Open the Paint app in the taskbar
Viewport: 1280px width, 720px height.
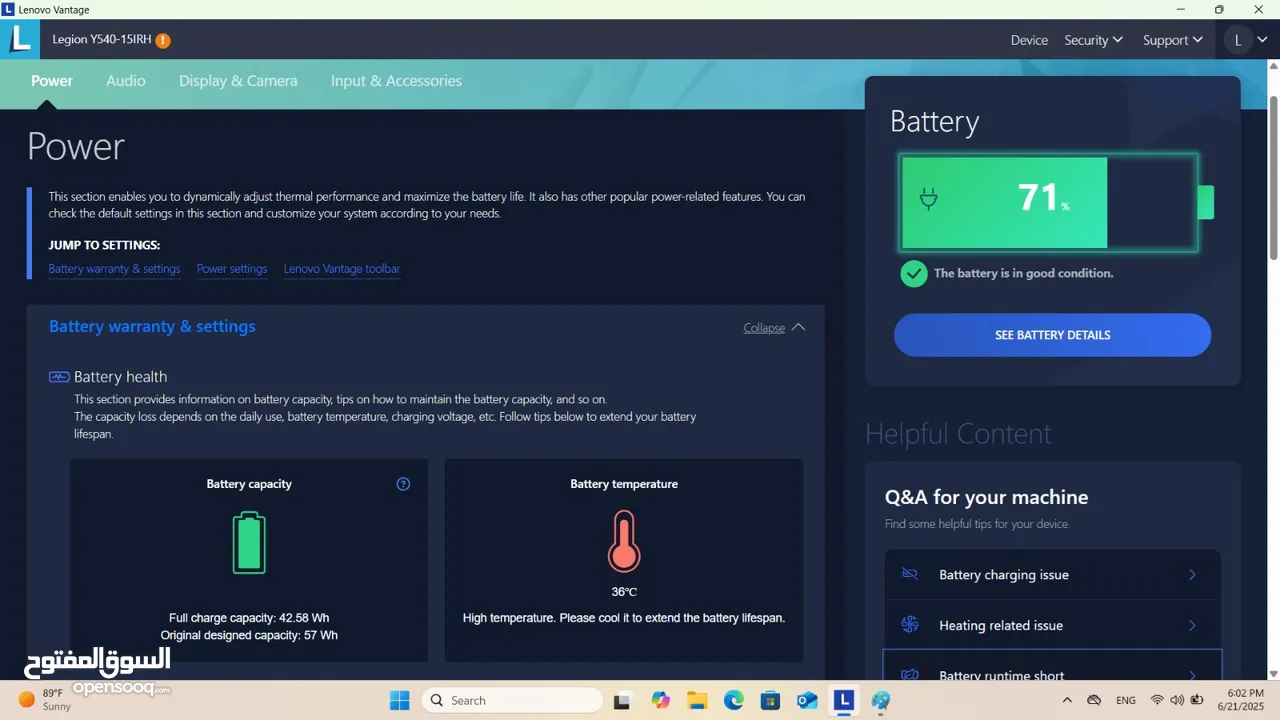(880, 700)
